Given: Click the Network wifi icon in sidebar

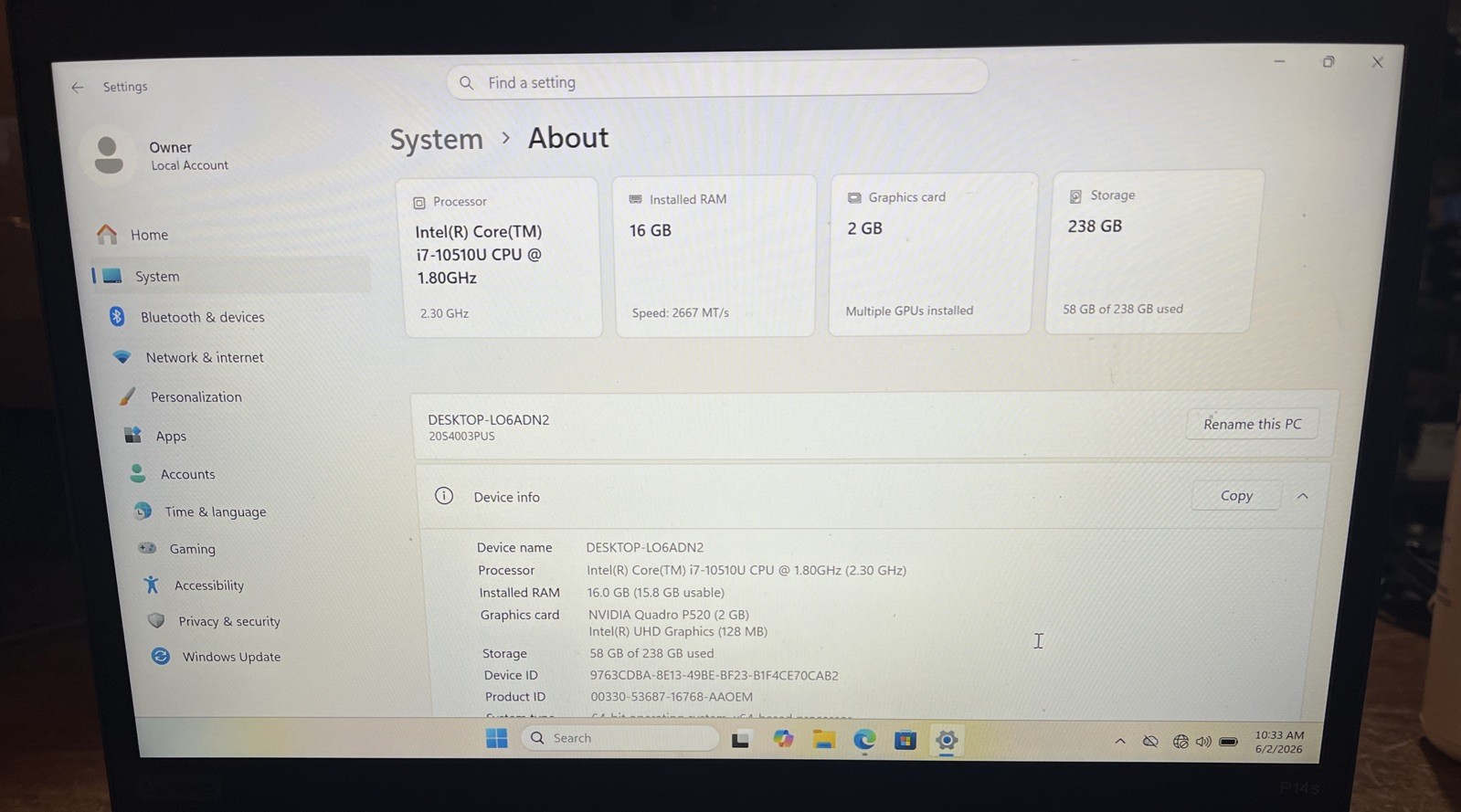Looking at the screenshot, I should 122,357.
